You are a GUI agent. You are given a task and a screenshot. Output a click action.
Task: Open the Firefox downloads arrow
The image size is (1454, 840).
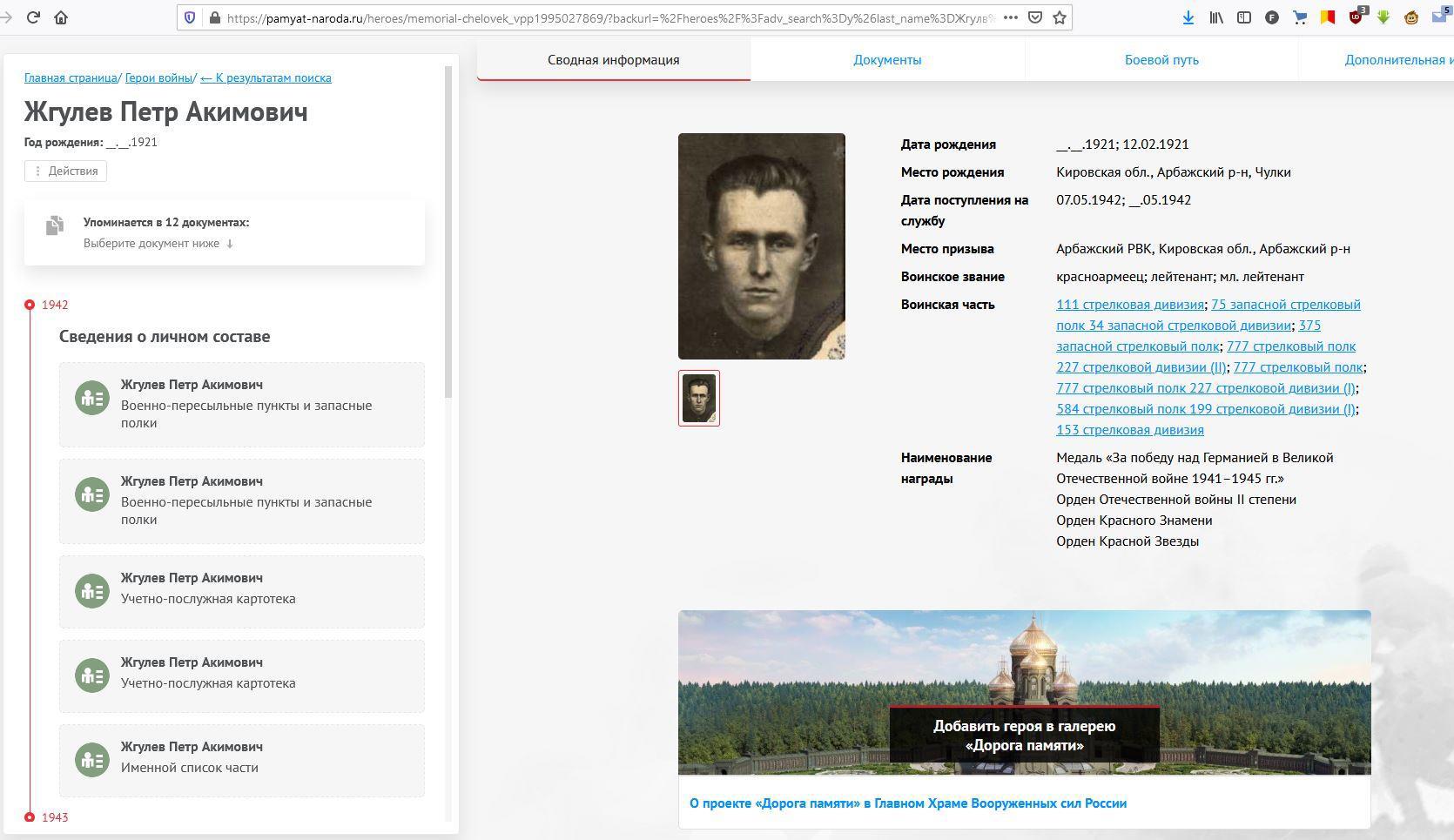click(1188, 17)
